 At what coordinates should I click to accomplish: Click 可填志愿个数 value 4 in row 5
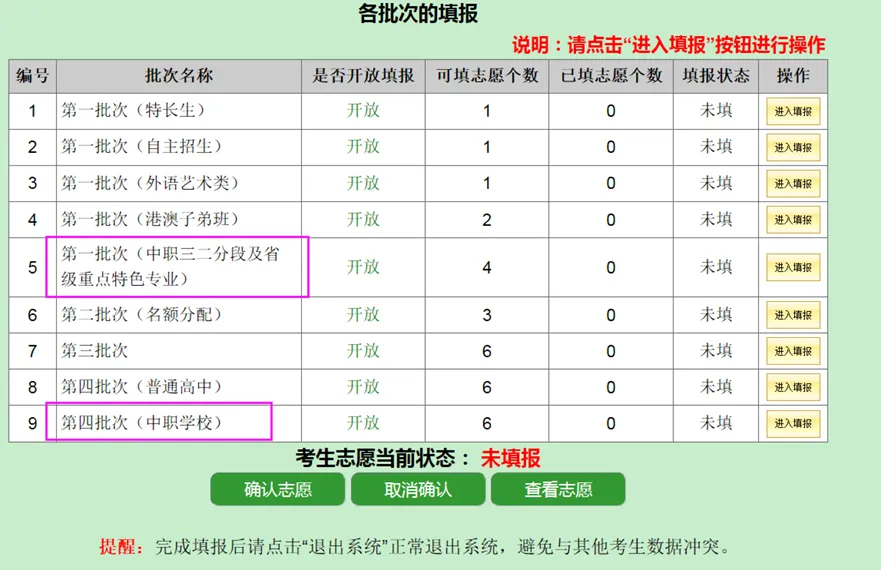click(x=487, y=268)
